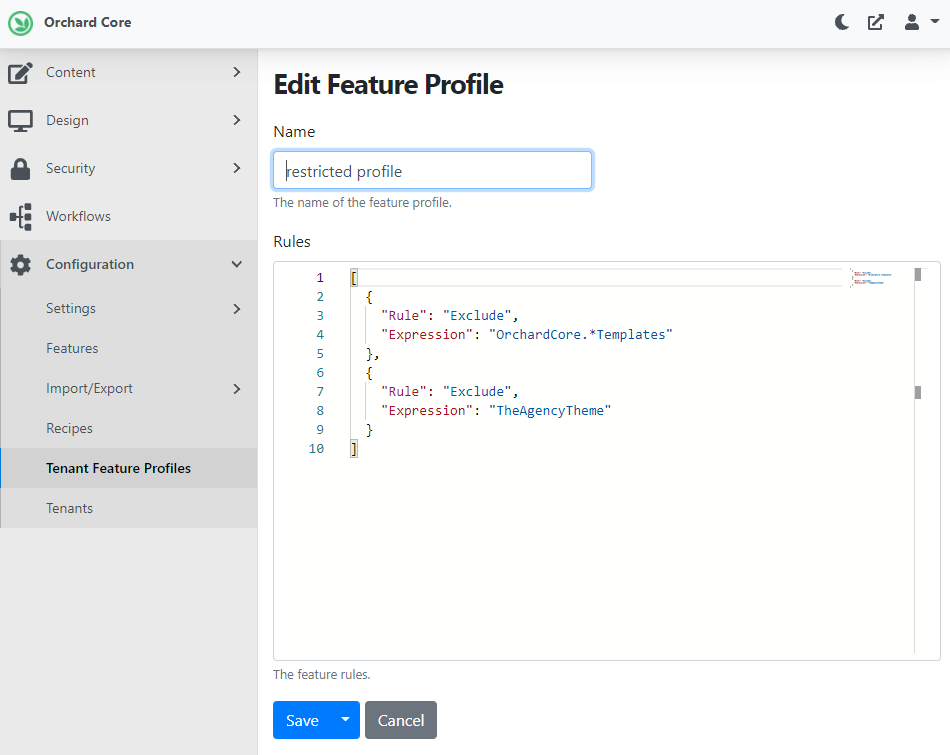Expand the Import/Export submenu chevron
950x755 pixels.
pos(237,389)
